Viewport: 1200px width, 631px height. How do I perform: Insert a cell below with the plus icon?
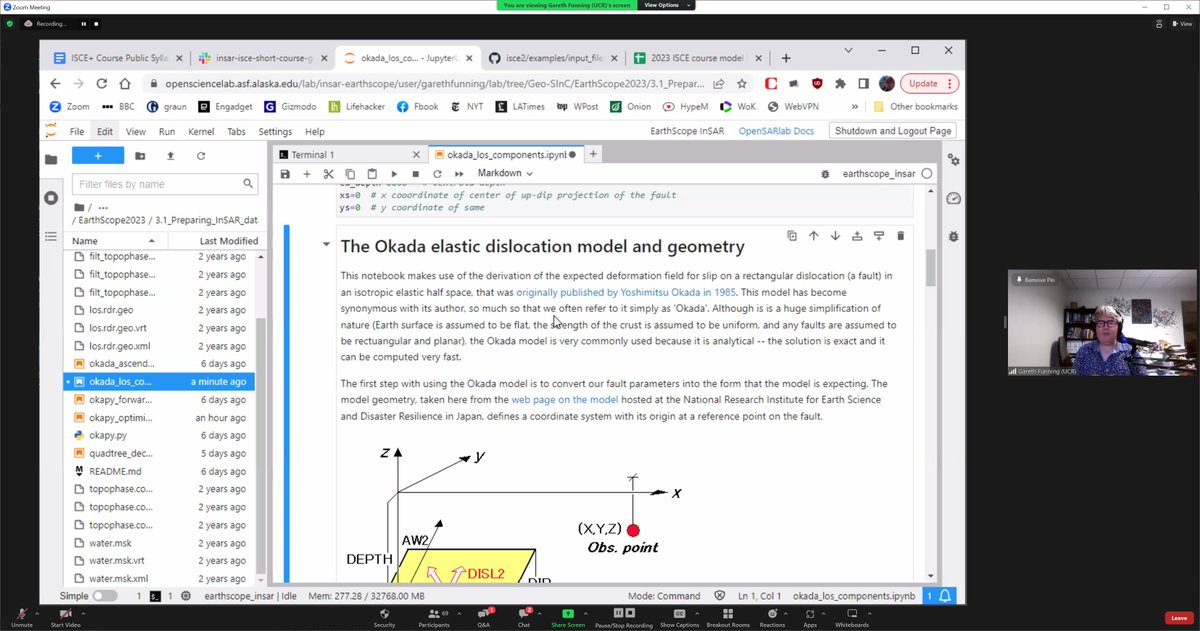point(307,174)
